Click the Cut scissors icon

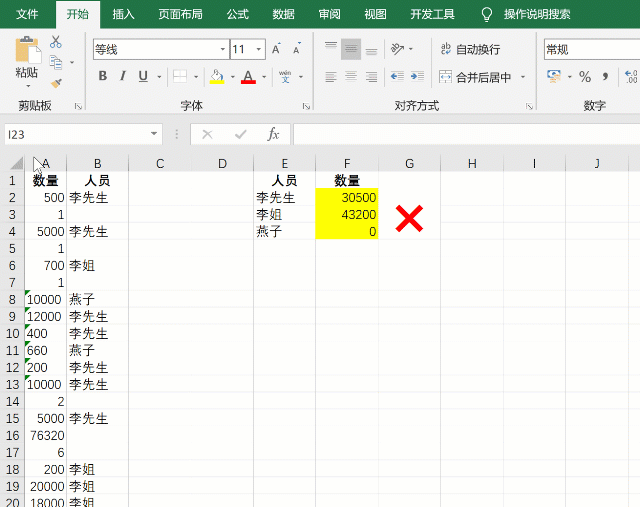click(x=56, y=42)
